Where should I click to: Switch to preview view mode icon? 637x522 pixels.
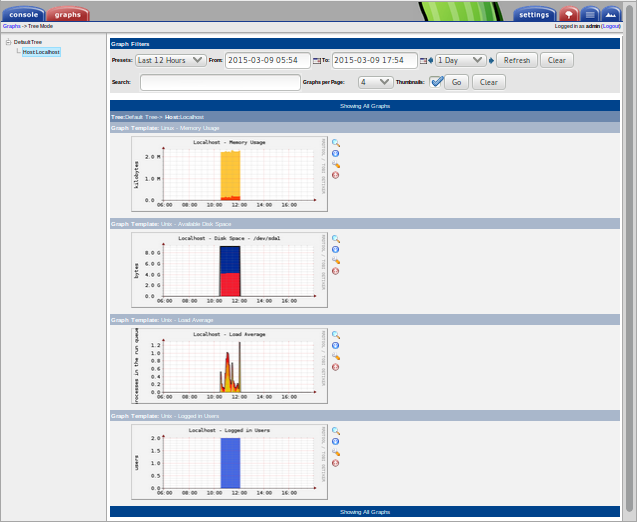[611, 14]
